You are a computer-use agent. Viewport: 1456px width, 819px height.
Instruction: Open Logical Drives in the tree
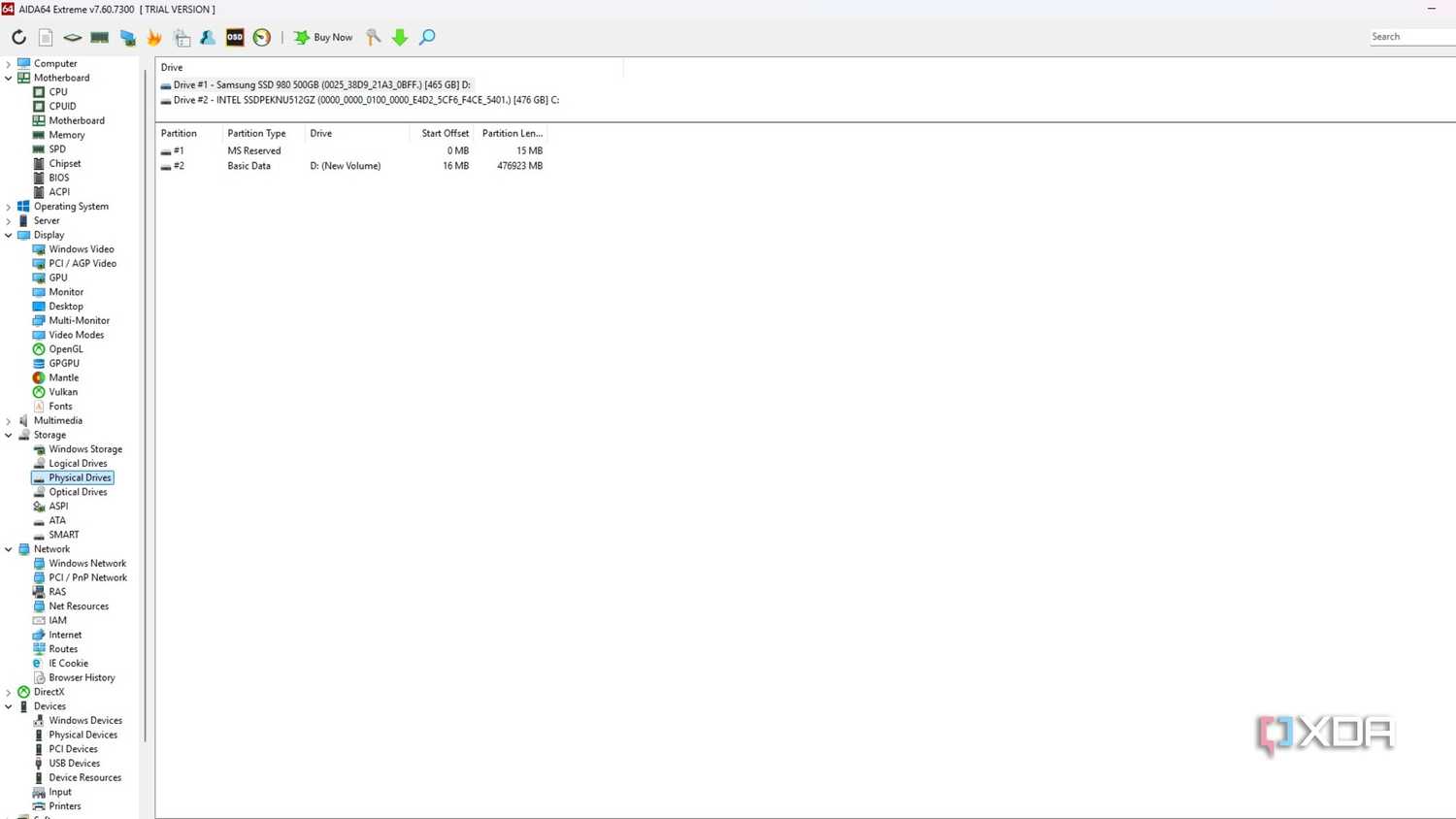(78, 463)
